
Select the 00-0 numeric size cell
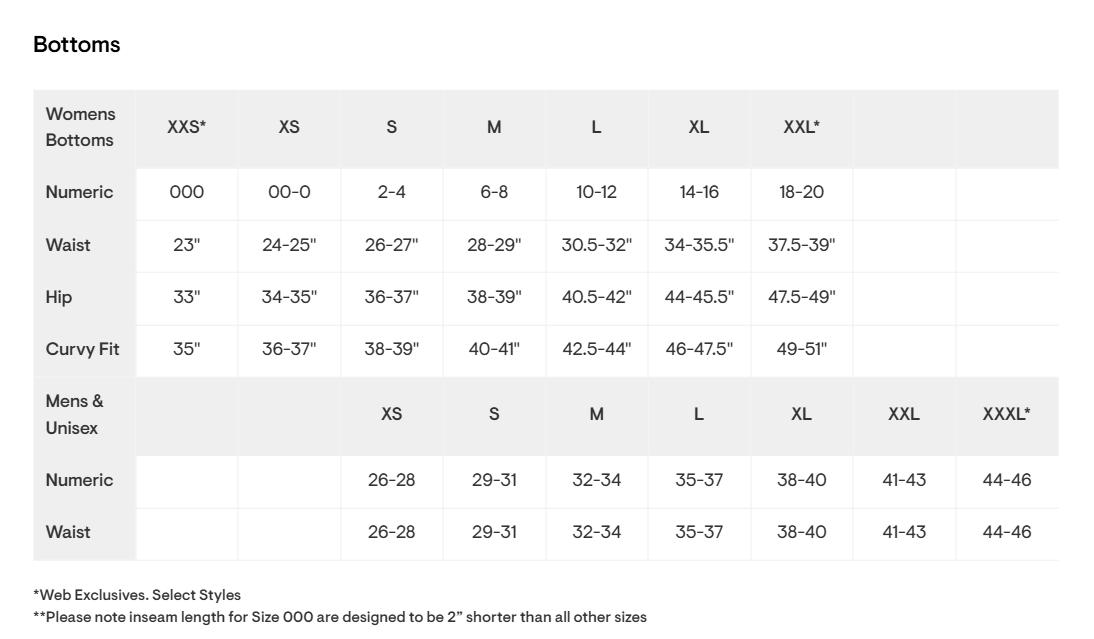(289, 193)
